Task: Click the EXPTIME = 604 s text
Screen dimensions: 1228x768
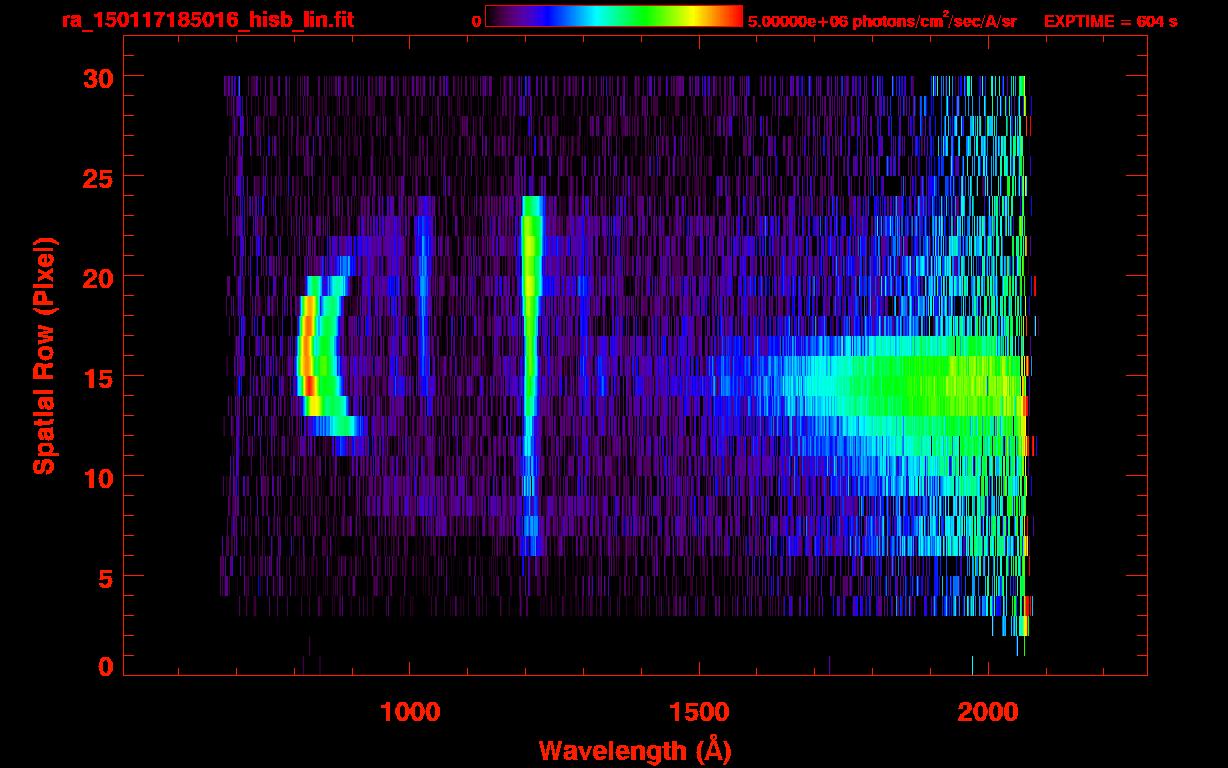Action: (x=1110, y=21)
